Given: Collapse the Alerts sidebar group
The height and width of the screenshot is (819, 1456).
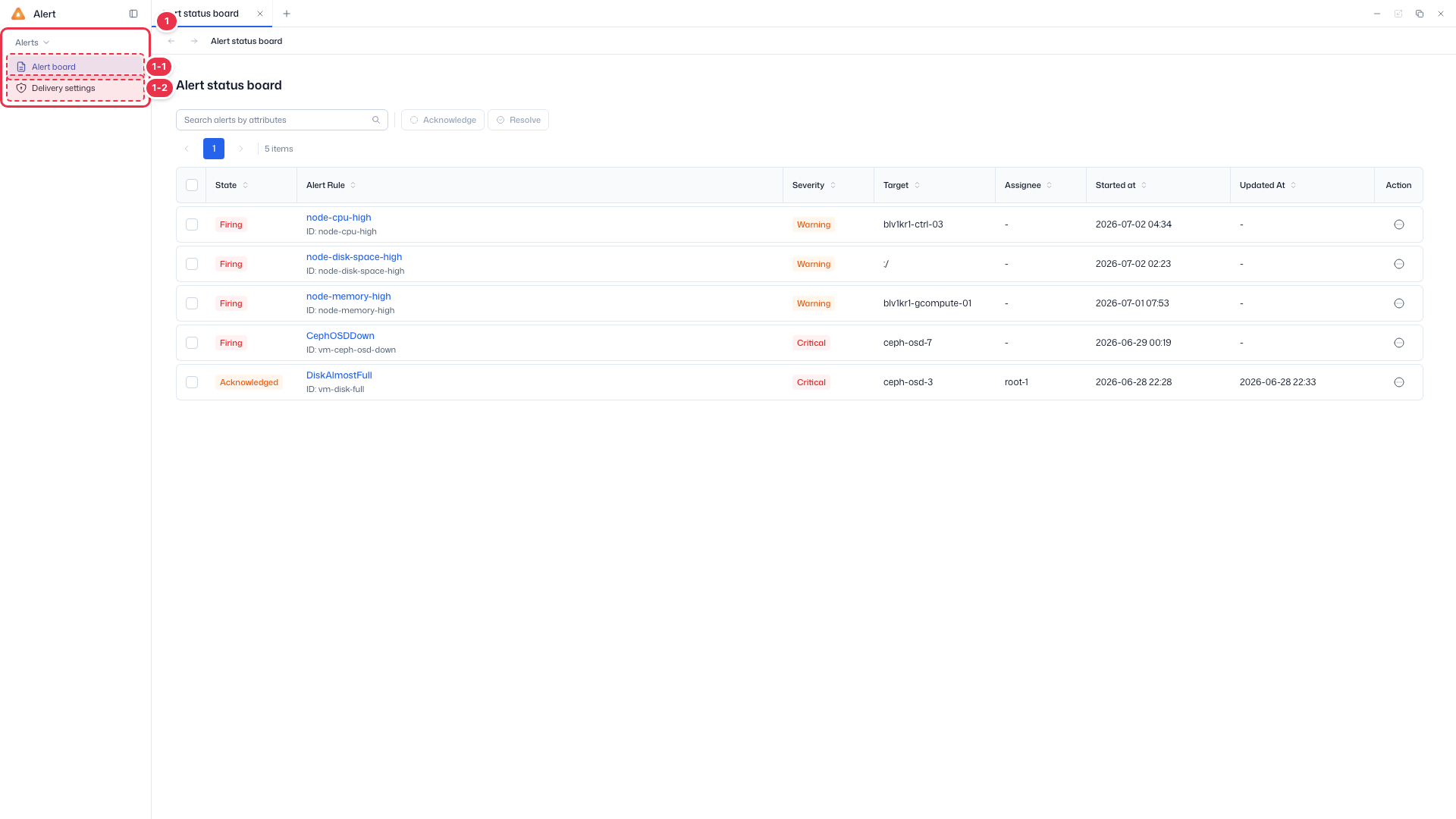Looking at the screenshot, I should tap(33, 42).
